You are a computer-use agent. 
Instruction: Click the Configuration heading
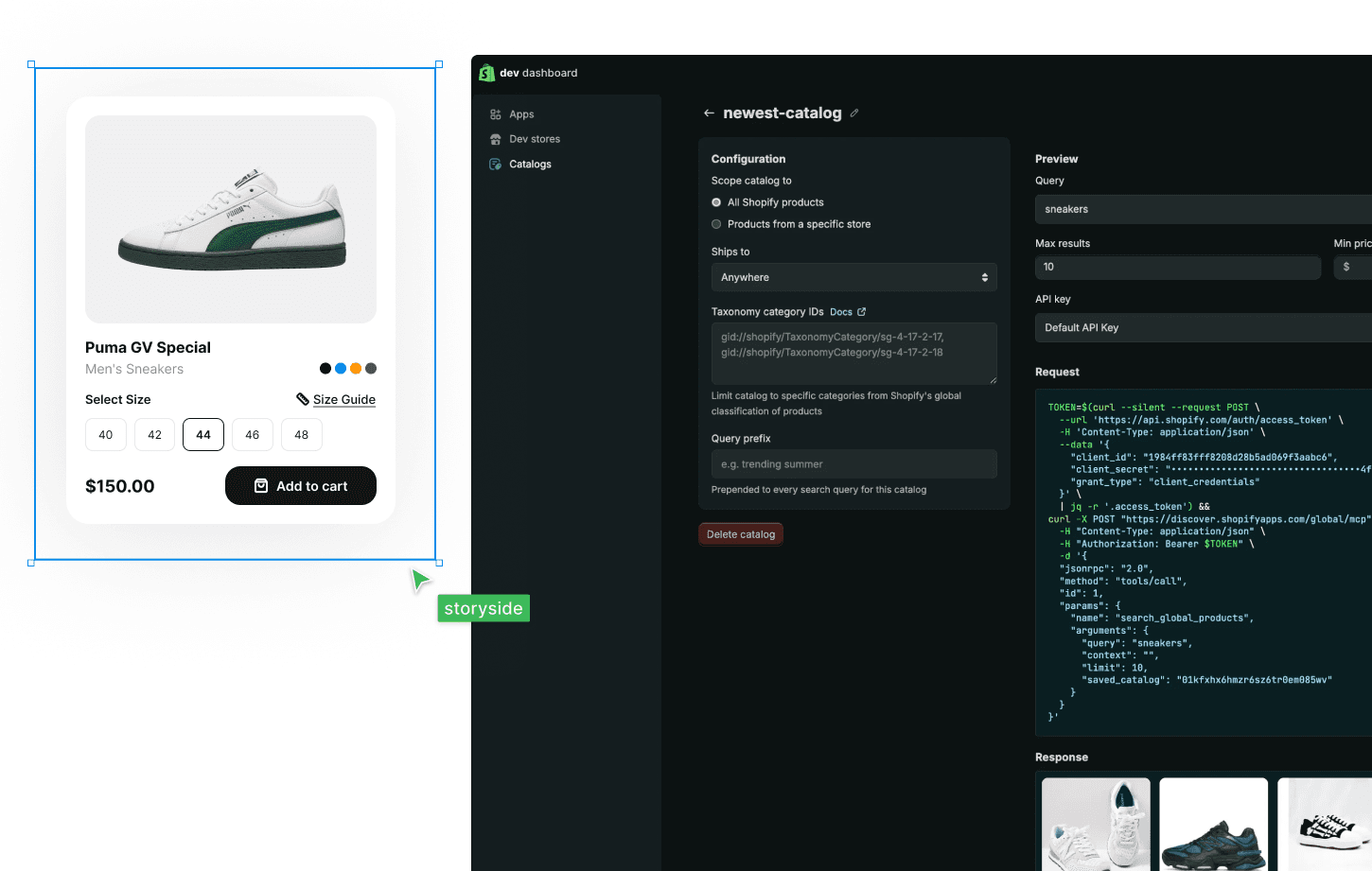748,159
